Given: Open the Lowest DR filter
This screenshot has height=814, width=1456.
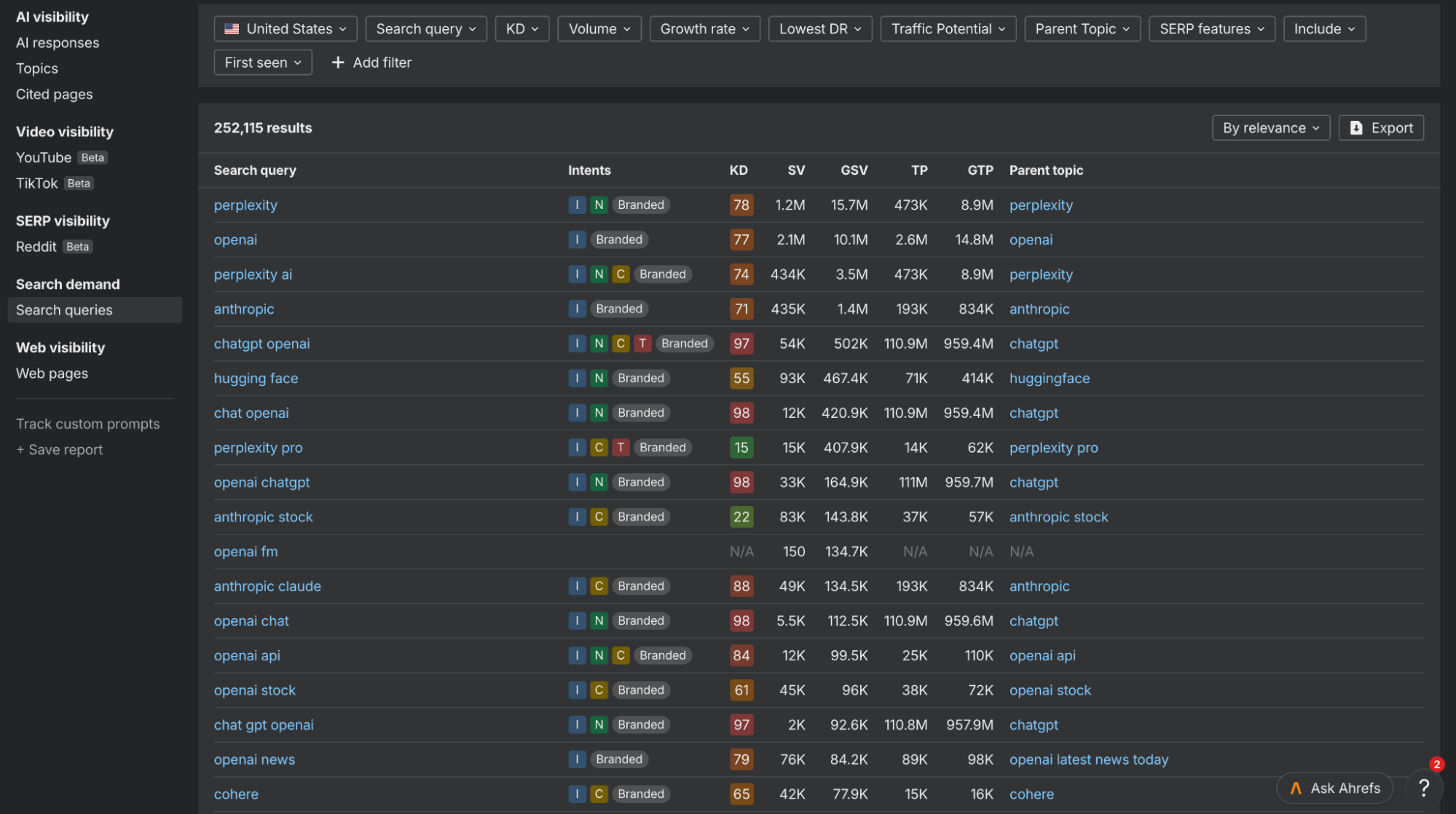Looking at the screenshot, I should [820, 29].
